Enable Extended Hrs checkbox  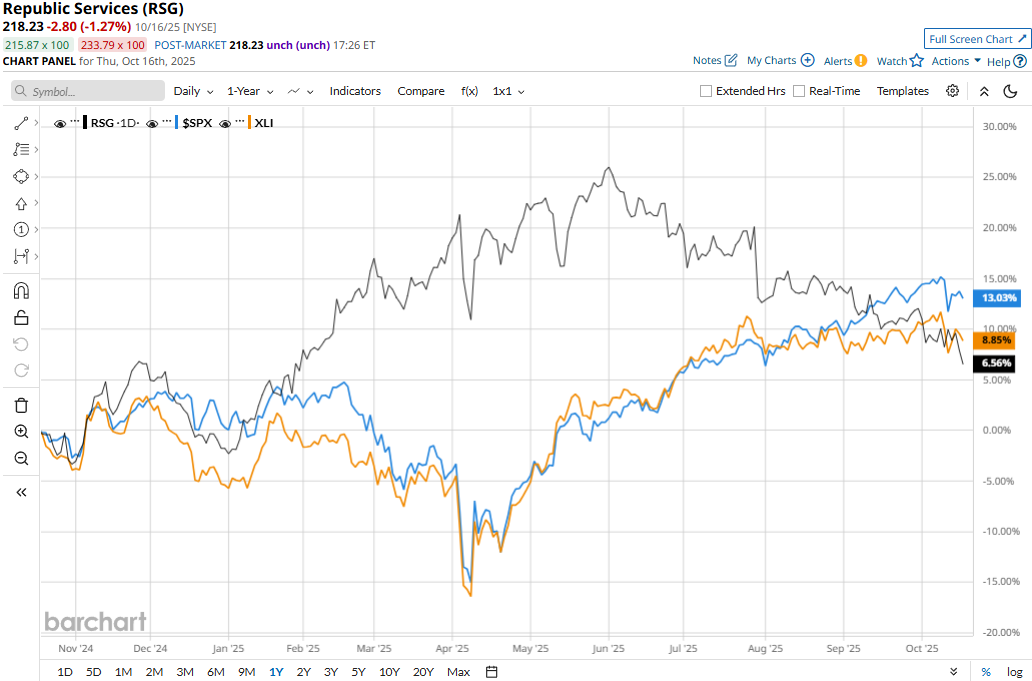(x=706, y=91)
